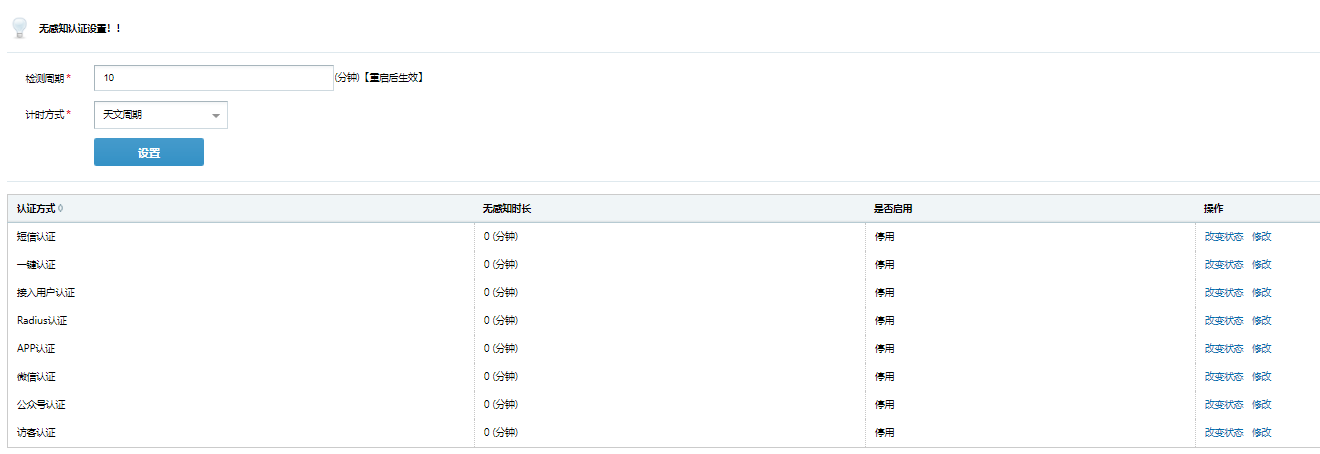Viewport: 1320px width, 454px height.
Task: Click 修改 for 接入用户认证
Action: tap(1262, 293)
